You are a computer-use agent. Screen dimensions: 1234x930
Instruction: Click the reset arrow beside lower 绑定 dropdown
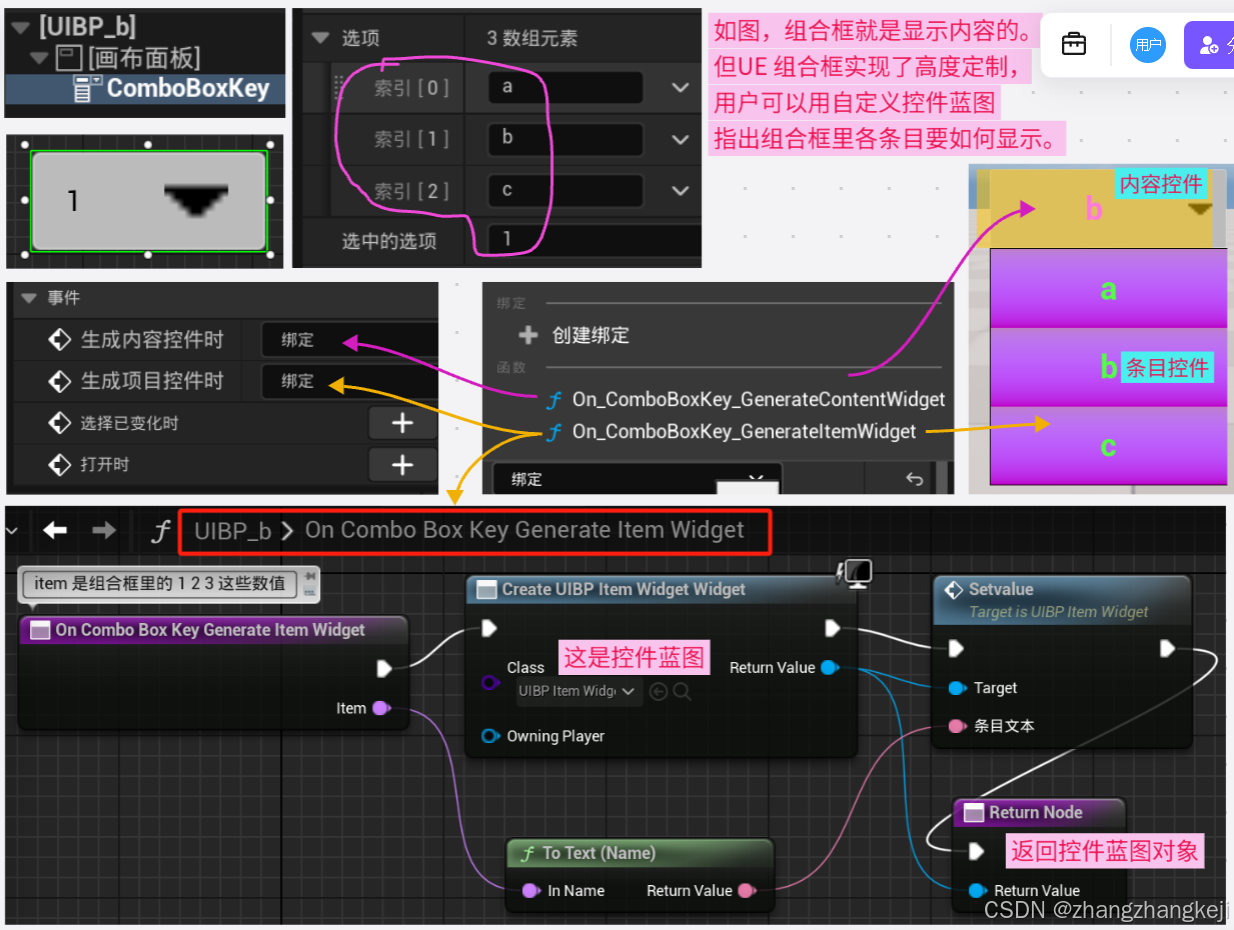(x=914, y=479)
